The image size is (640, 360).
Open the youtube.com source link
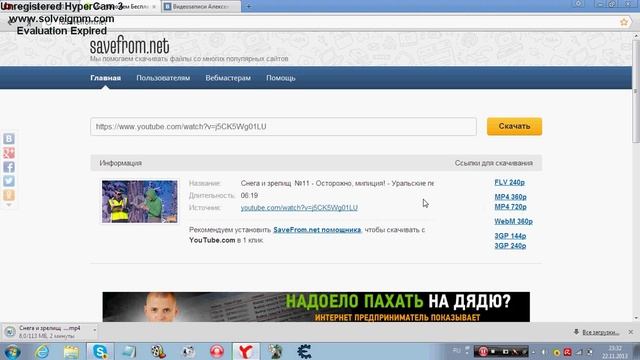299,208
